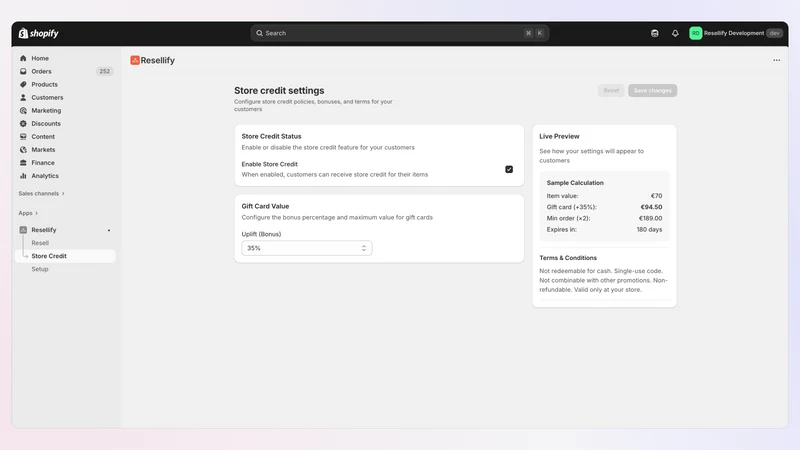The width and height of the screenshot is (800, 450).
Task: Select Resellify app in sidebar
Action: [x=44, y=230]
